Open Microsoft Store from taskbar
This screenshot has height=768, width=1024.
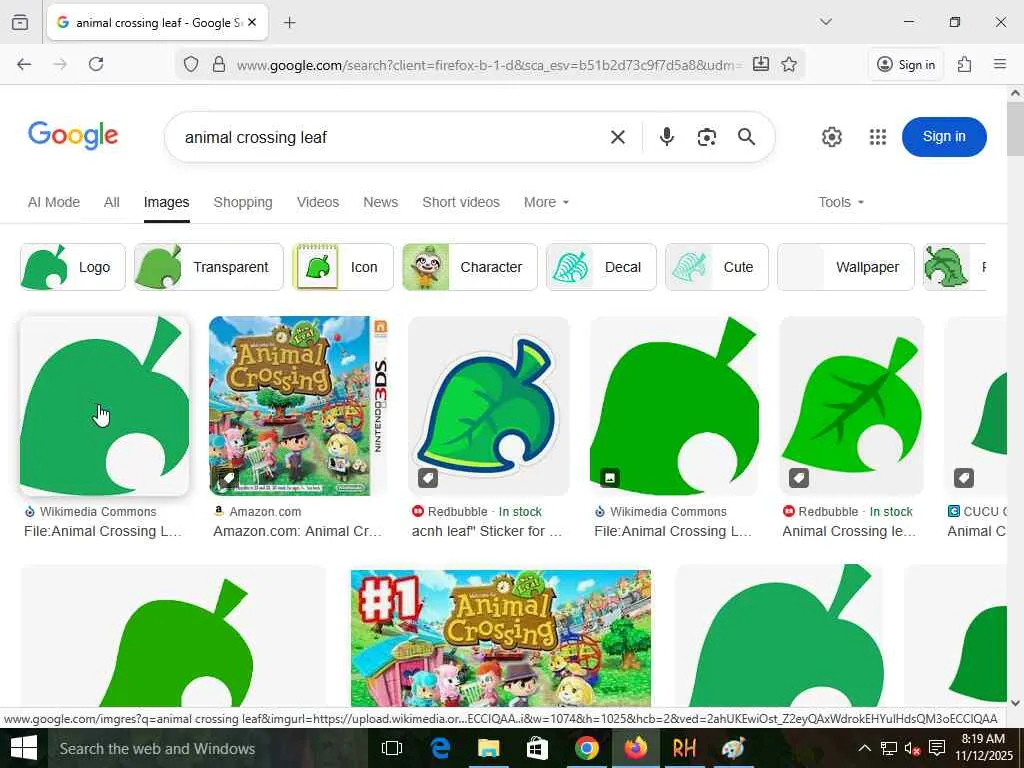click(x=537, y=748)
